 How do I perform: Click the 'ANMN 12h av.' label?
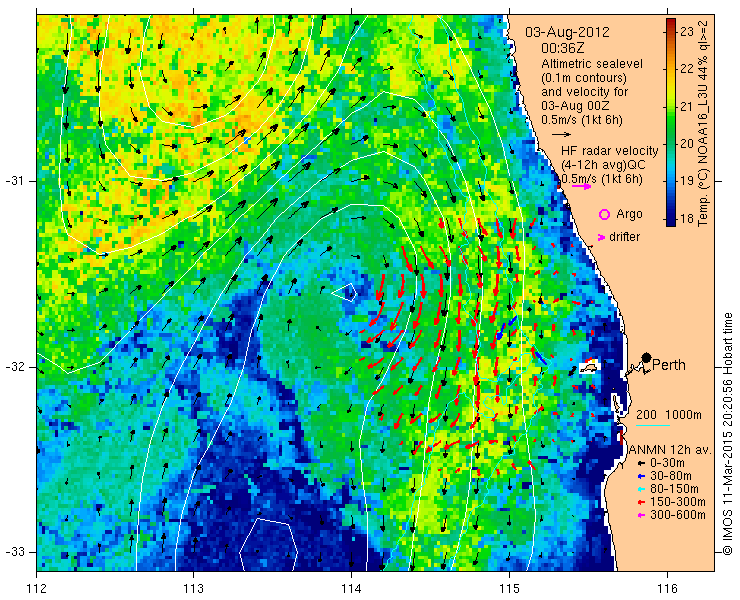coord(671,449)
